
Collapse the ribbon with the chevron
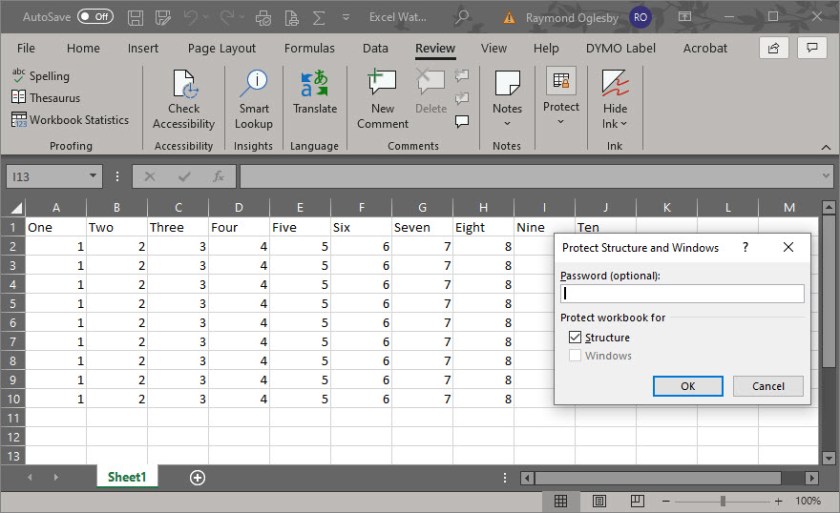(x=826, y=147)
